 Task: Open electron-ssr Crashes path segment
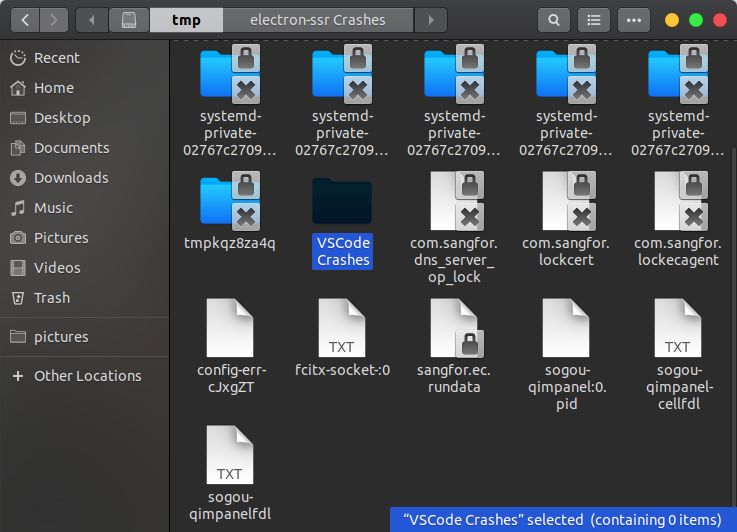pyautogui.click(x=318, y=20)
